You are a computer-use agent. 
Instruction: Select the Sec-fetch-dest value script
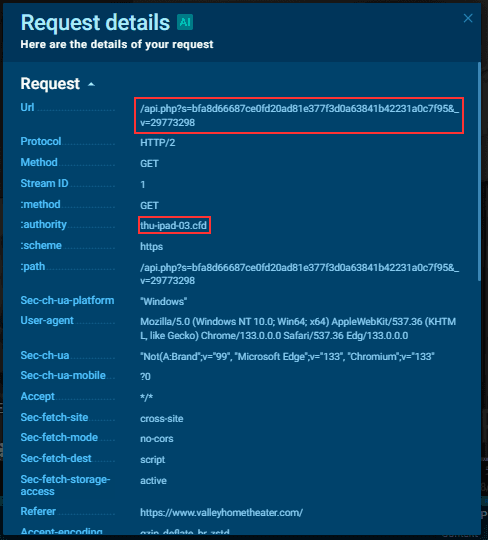(x=153, y=460)
